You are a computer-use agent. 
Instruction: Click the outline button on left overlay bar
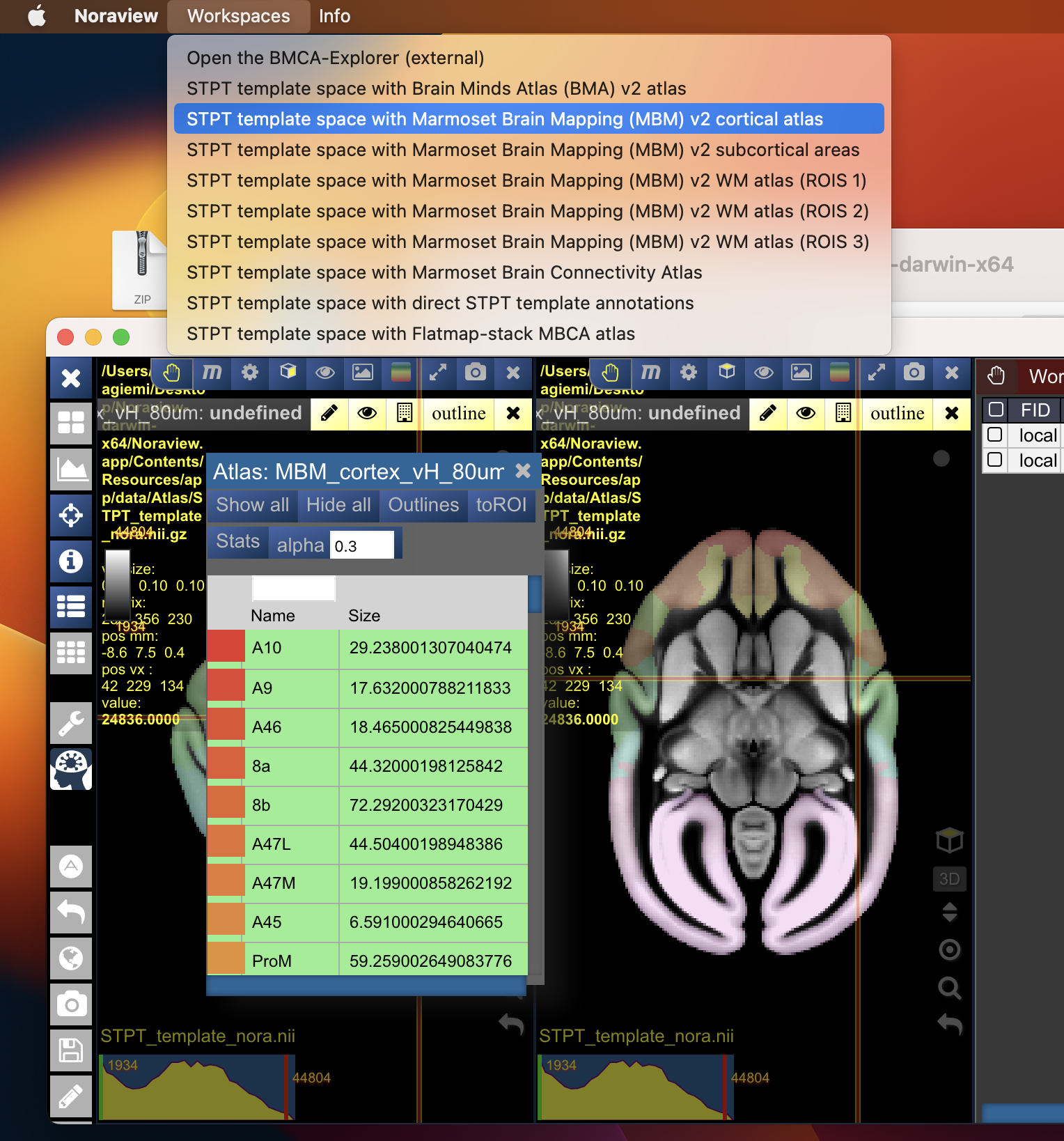tap(459, 414)
